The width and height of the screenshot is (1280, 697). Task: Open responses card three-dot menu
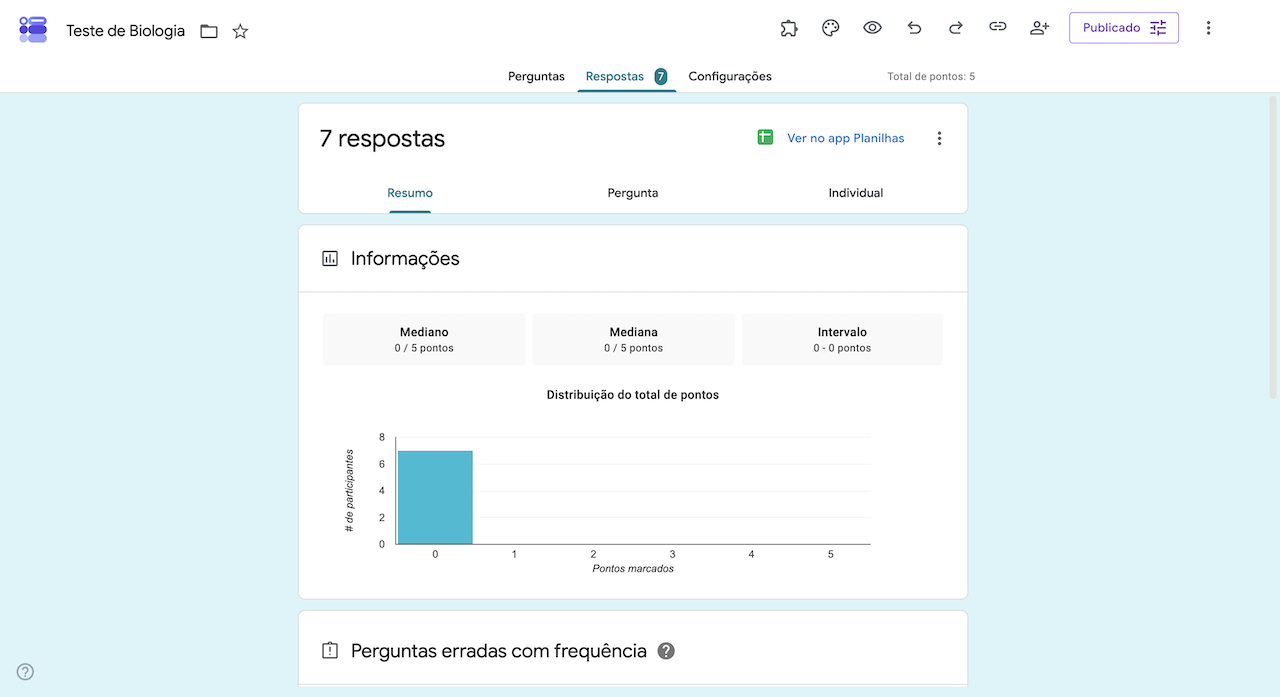939,139
